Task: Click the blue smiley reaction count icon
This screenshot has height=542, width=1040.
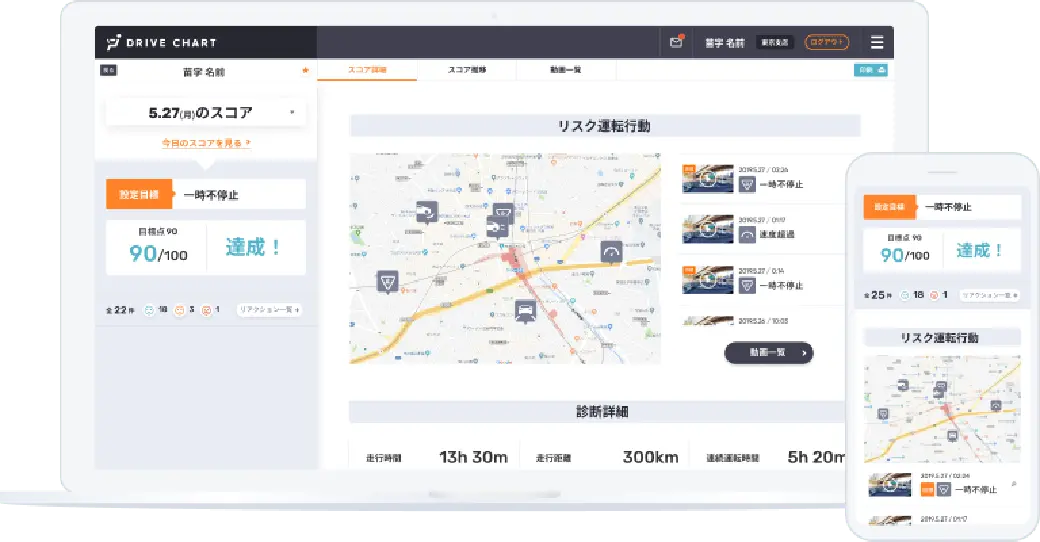Action: coord(149,310)
